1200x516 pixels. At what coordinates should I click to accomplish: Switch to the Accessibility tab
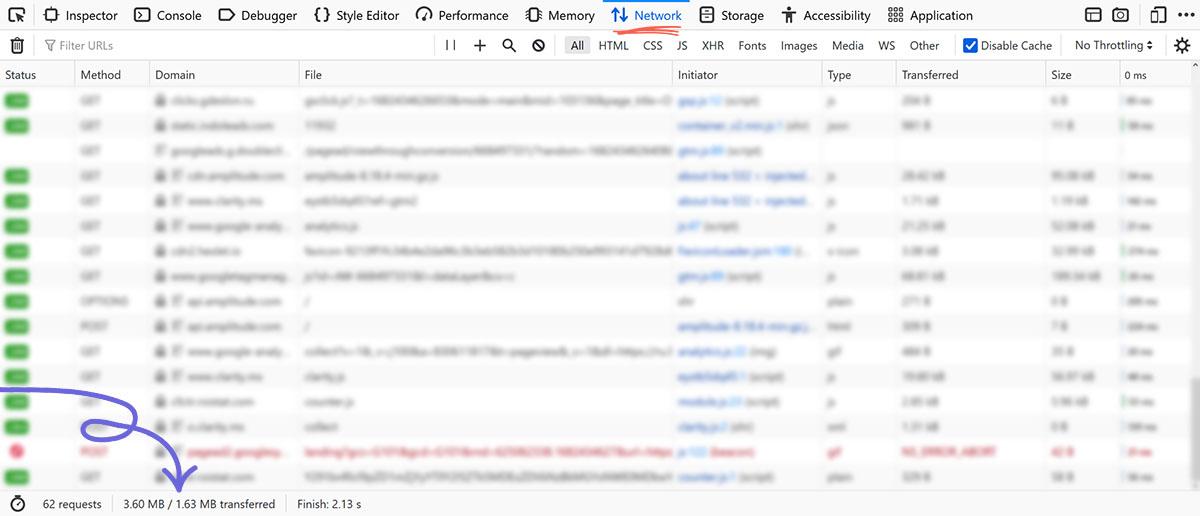point(826,15)
